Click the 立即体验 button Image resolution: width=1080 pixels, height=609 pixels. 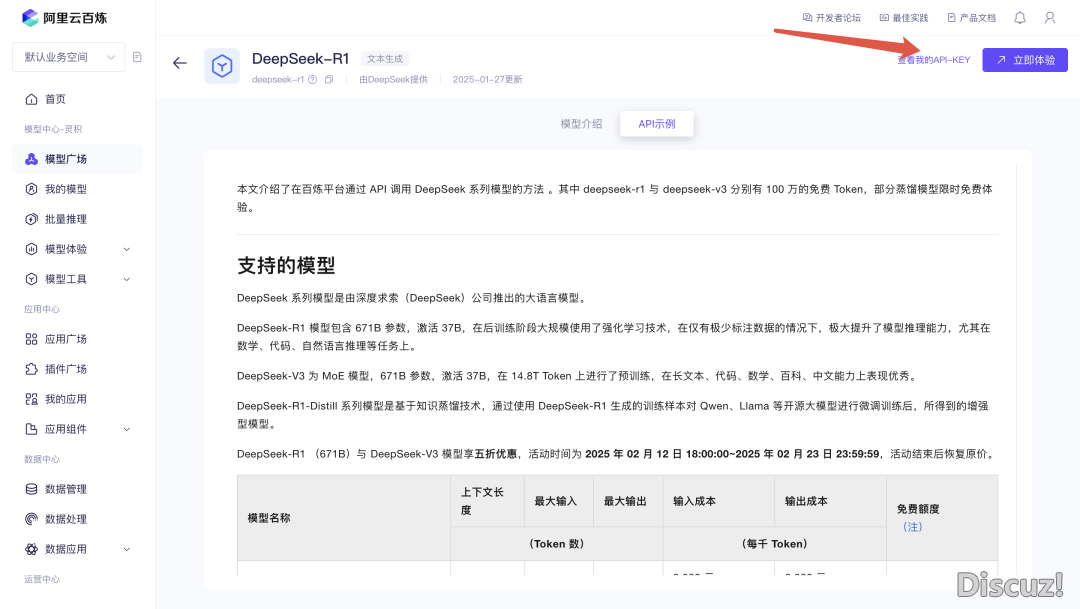1025,60
